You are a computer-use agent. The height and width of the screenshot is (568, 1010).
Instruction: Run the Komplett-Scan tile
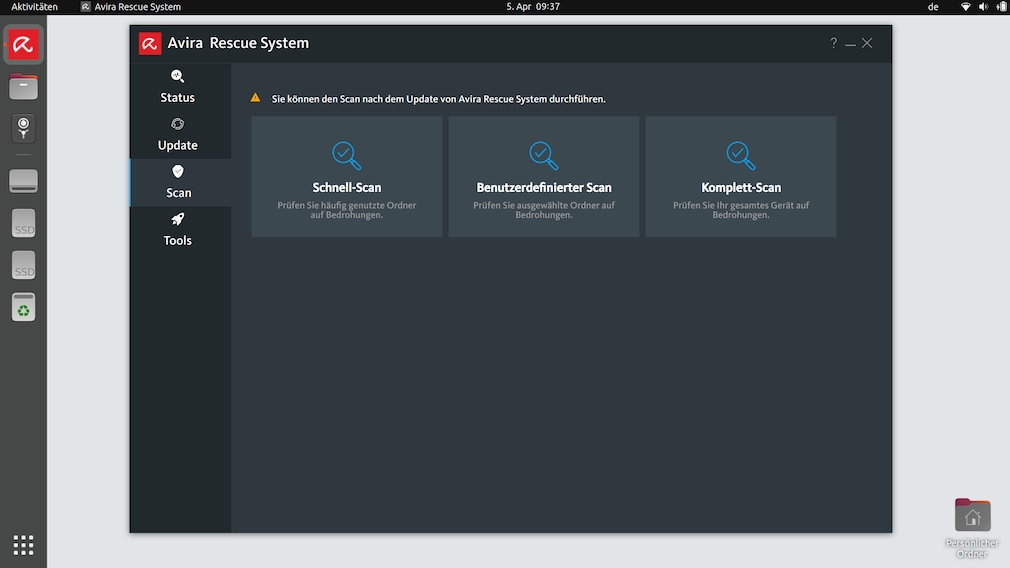(x=740, y=177)
